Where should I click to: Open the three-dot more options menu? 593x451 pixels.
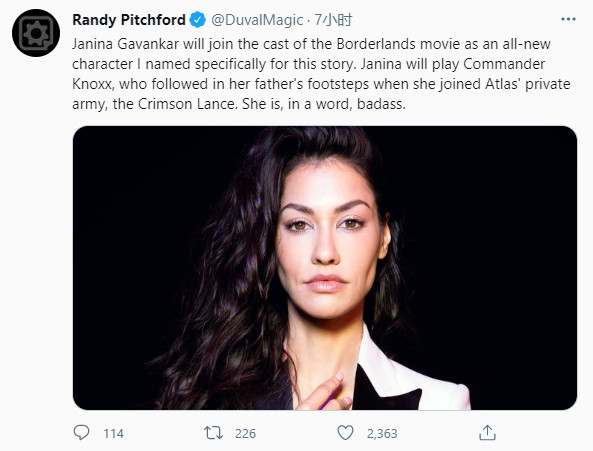pyautogui.click(x=568, y=19)
